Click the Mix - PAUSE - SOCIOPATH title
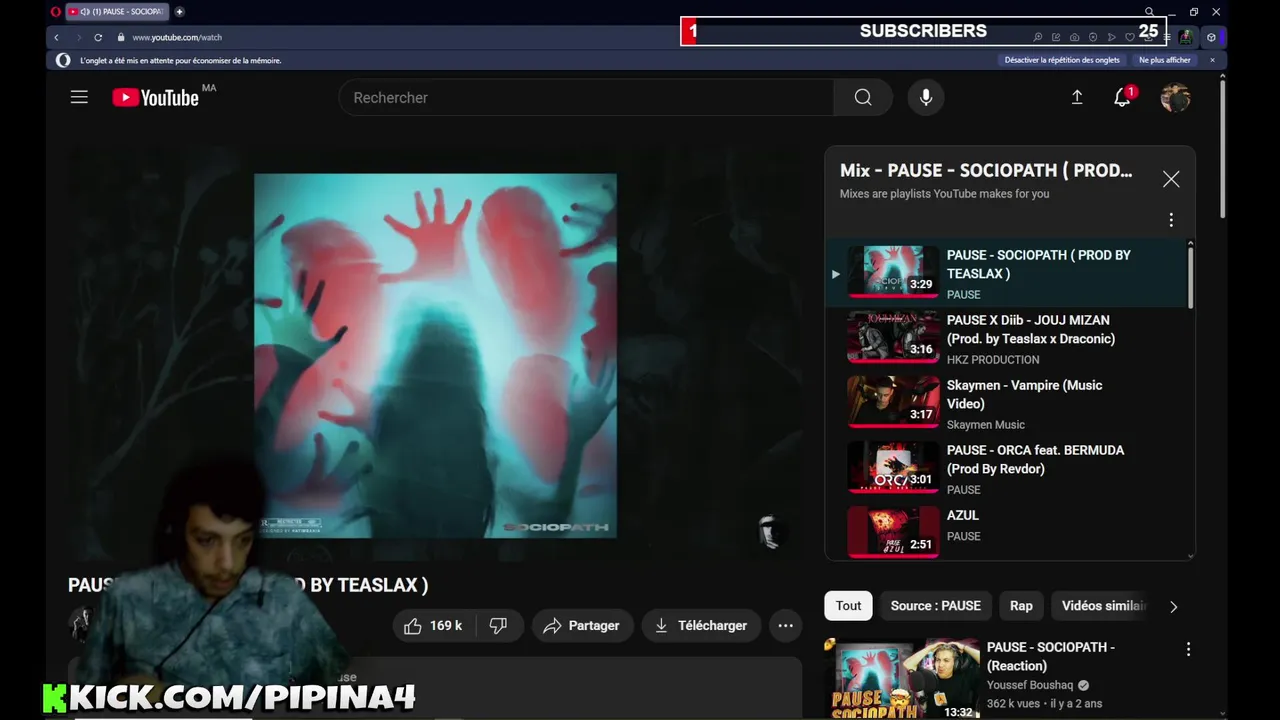 point(986,170)
